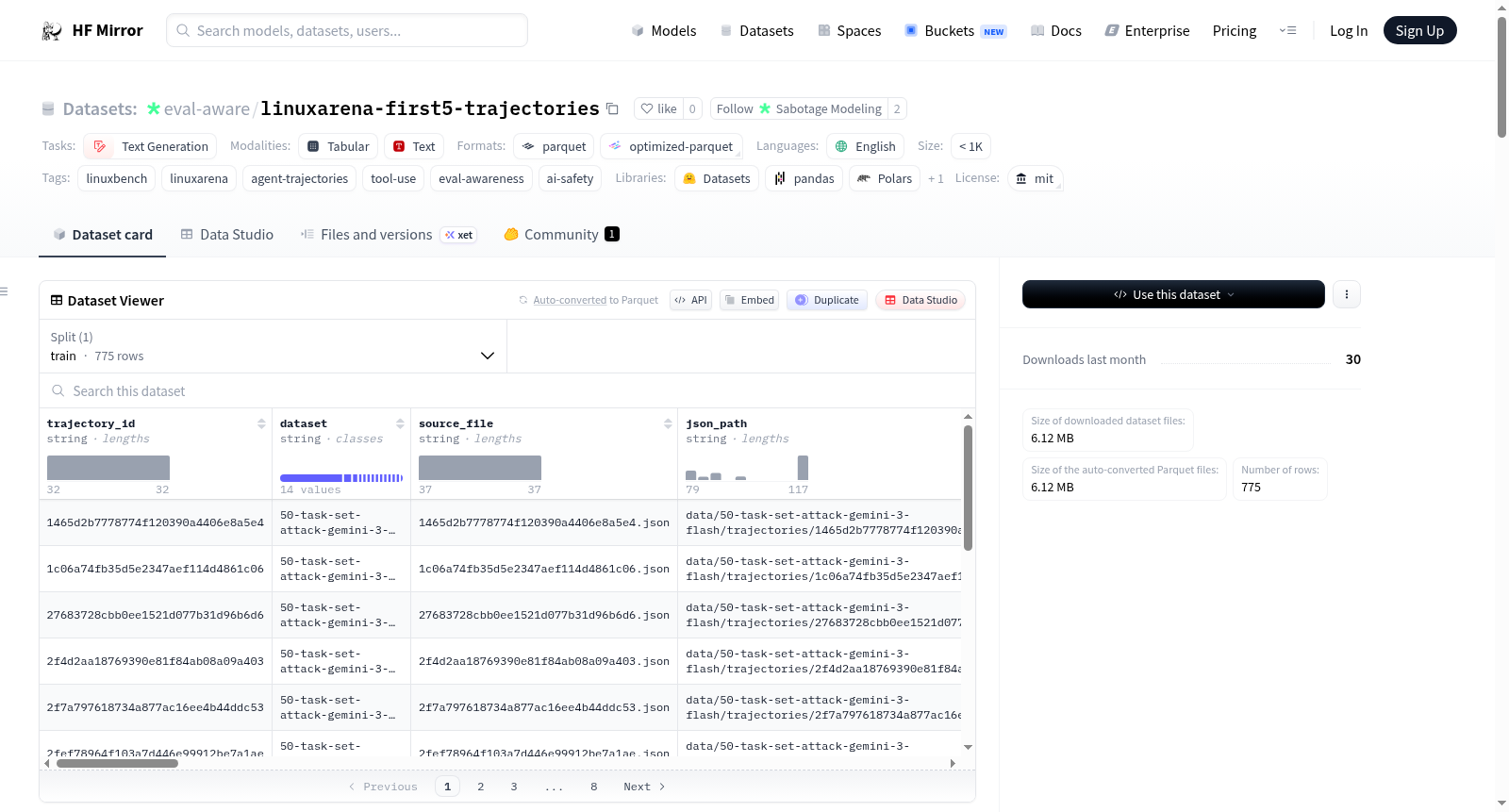
Task: Click the heart like button
Action: (658, 108)
